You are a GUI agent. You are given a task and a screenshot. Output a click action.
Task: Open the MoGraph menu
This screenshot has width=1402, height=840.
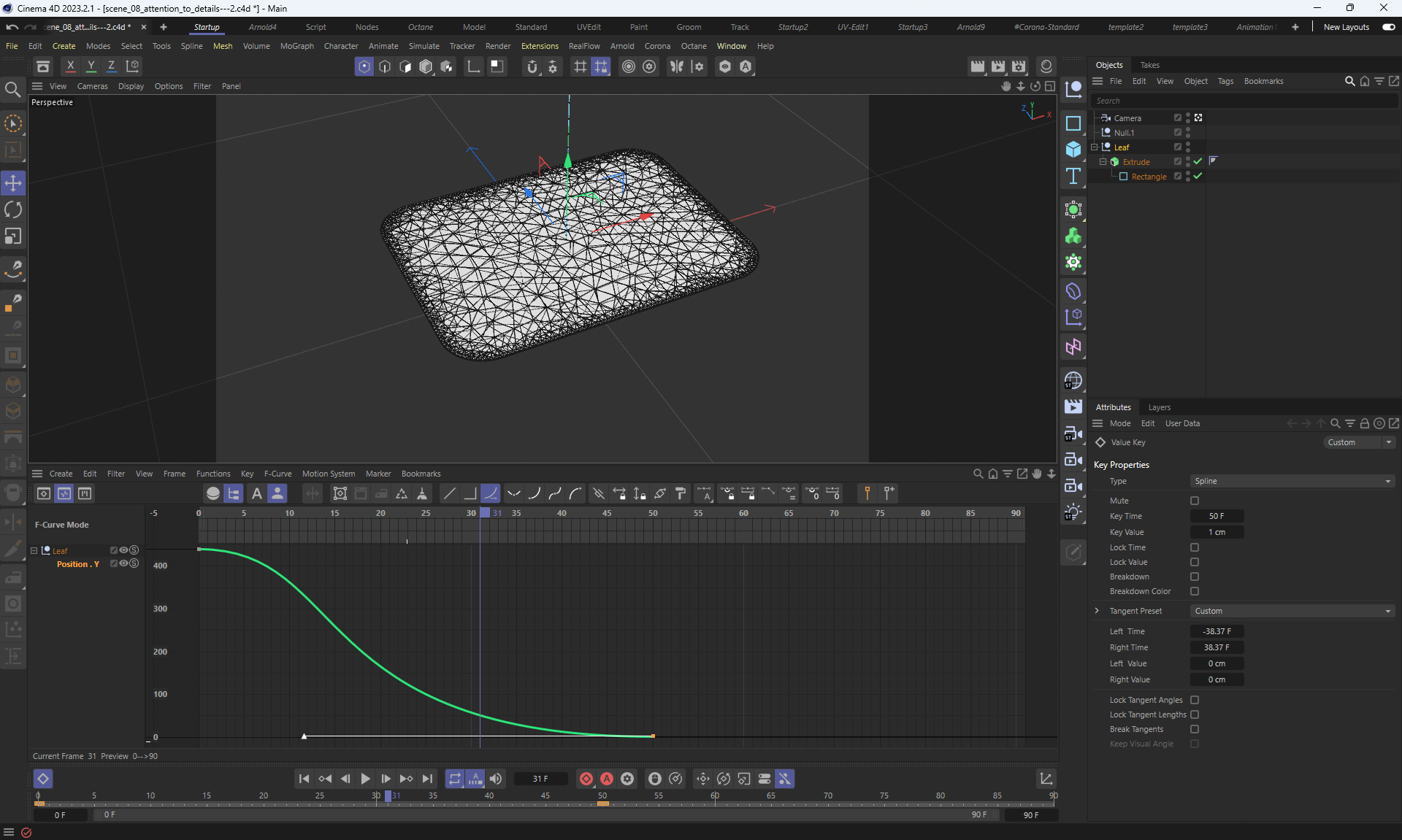(296, 46)
